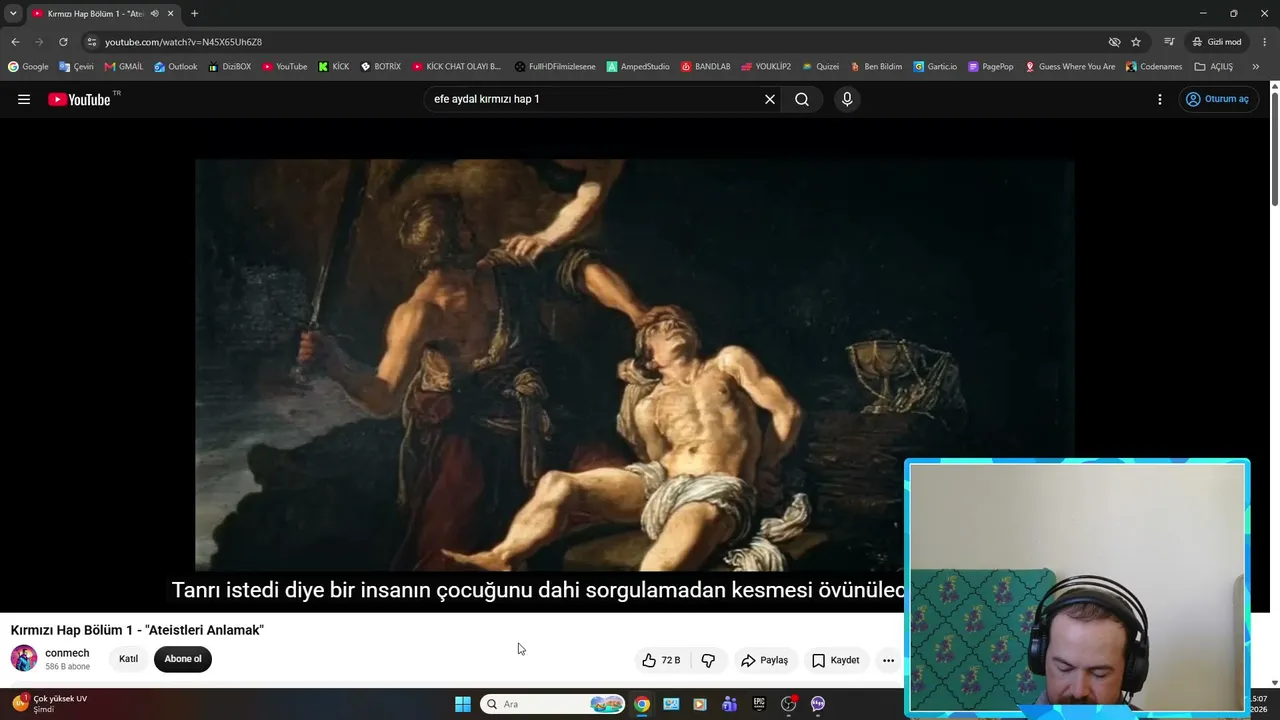
Task: Go back in the browser
Action: coord(15,42)
